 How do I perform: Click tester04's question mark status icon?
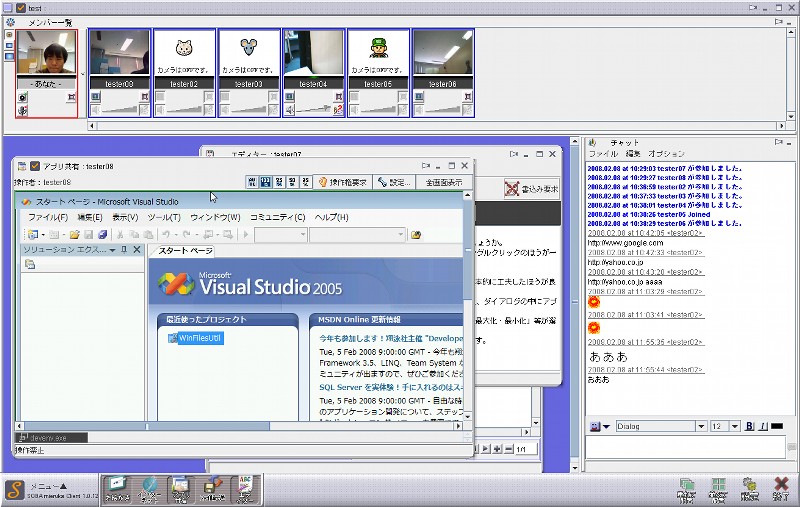(338, 110)
